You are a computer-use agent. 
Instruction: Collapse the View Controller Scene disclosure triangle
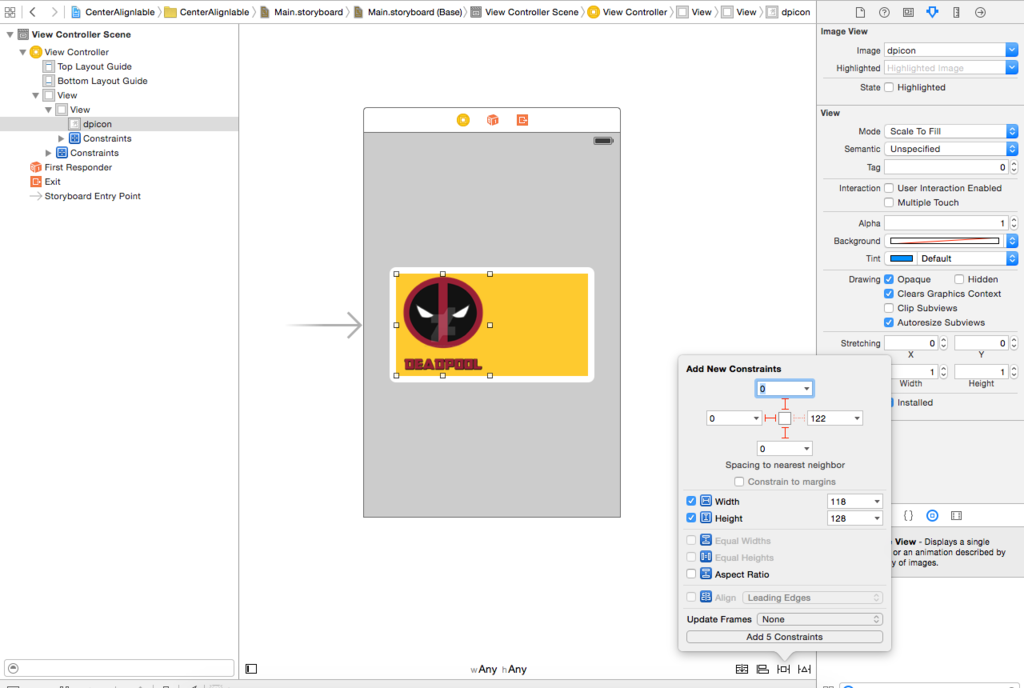click(x=10, y=35)
